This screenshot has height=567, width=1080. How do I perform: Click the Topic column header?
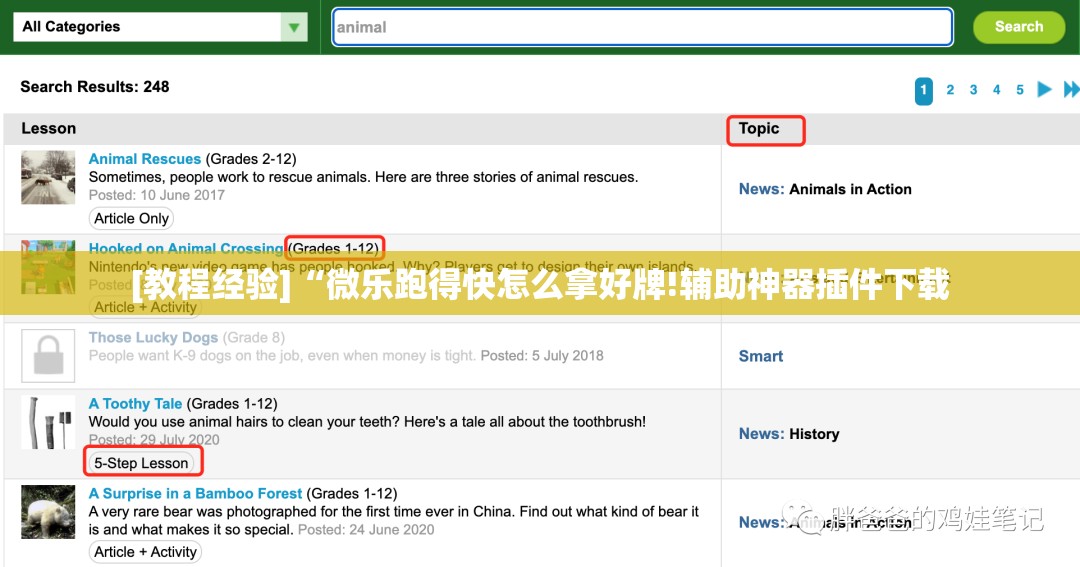point(759,129)
